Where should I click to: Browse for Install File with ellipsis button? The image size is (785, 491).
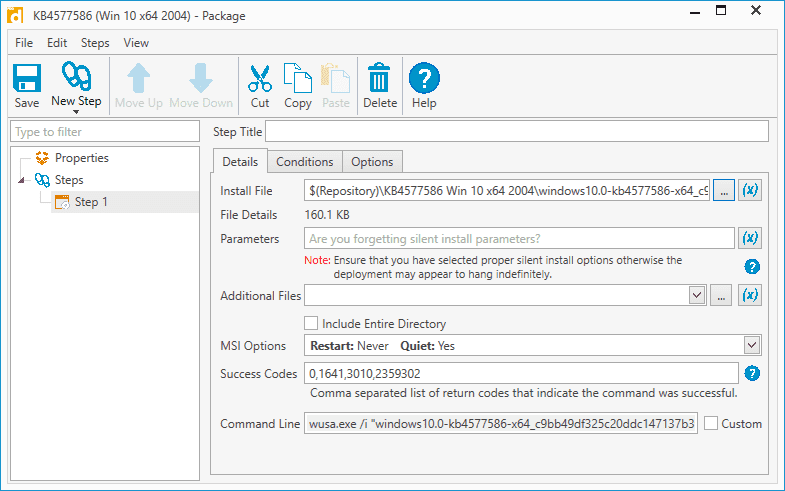click(x=724, y=190)
